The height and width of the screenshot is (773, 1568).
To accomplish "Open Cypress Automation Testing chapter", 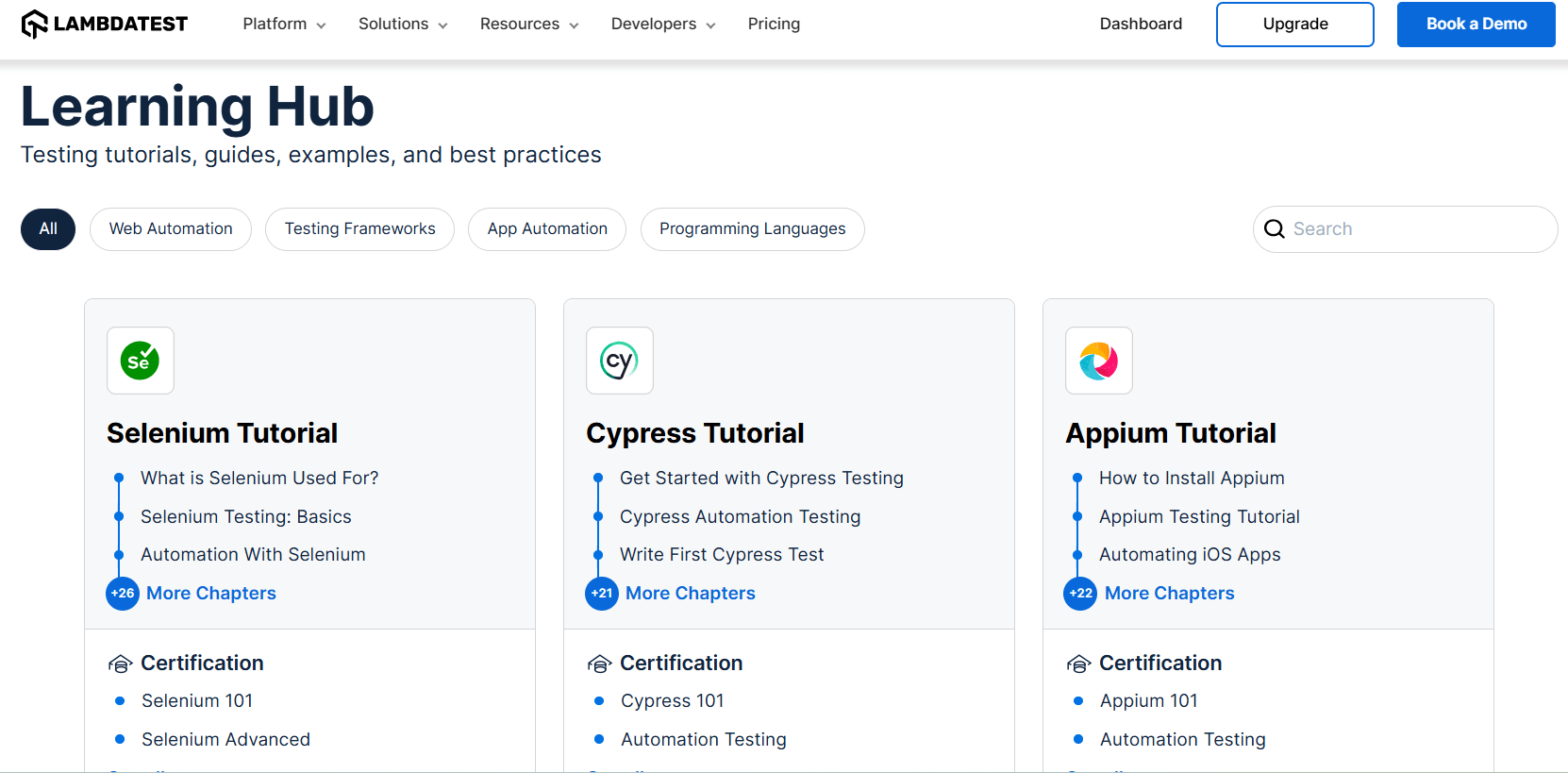I will [741, 517].
